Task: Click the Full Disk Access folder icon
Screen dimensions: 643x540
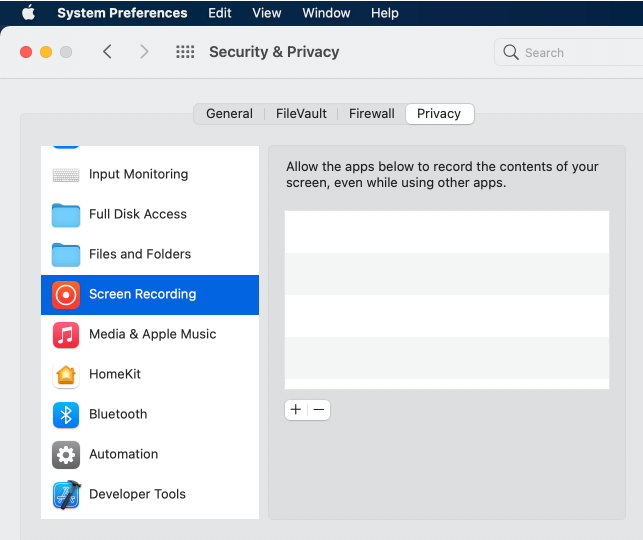Action: tap(66, 215)
